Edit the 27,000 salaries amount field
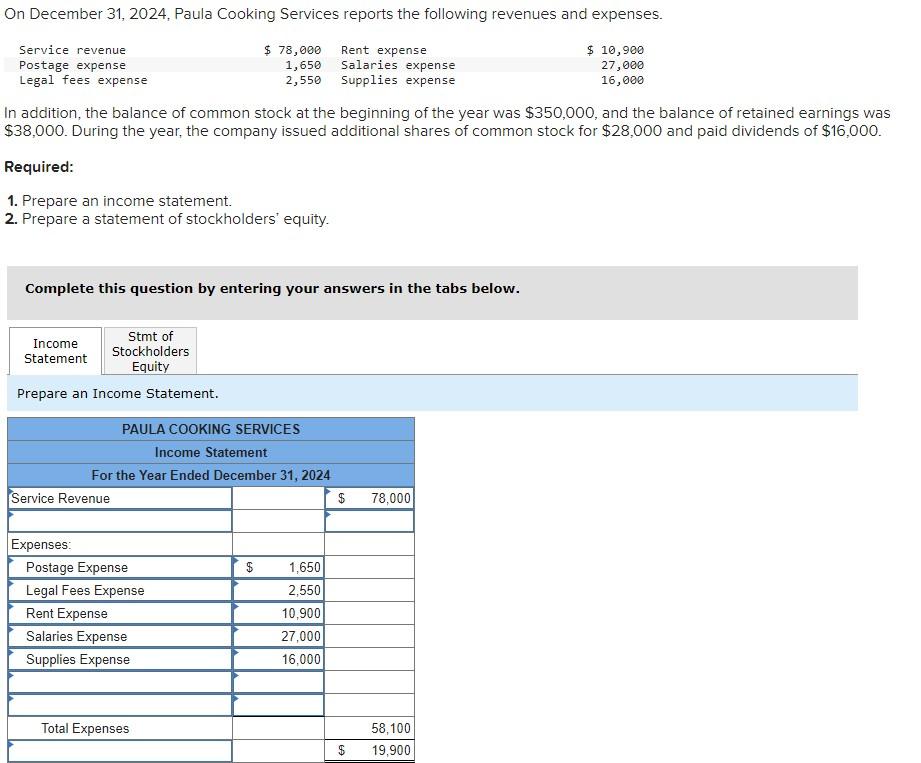The image size is (921, 763). 278,636
